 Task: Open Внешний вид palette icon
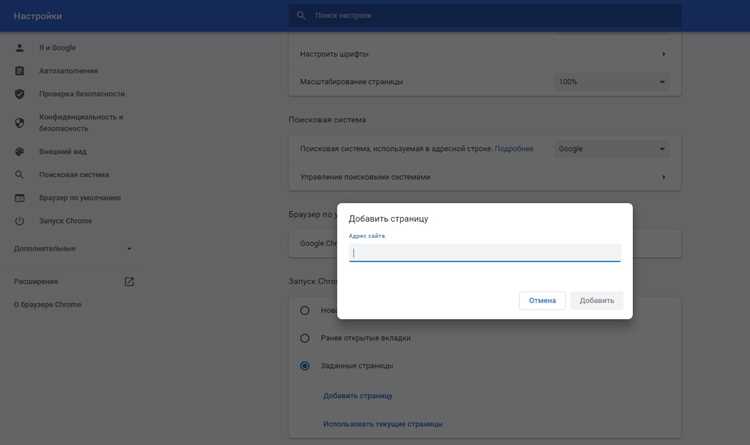[x=20, y=152]
